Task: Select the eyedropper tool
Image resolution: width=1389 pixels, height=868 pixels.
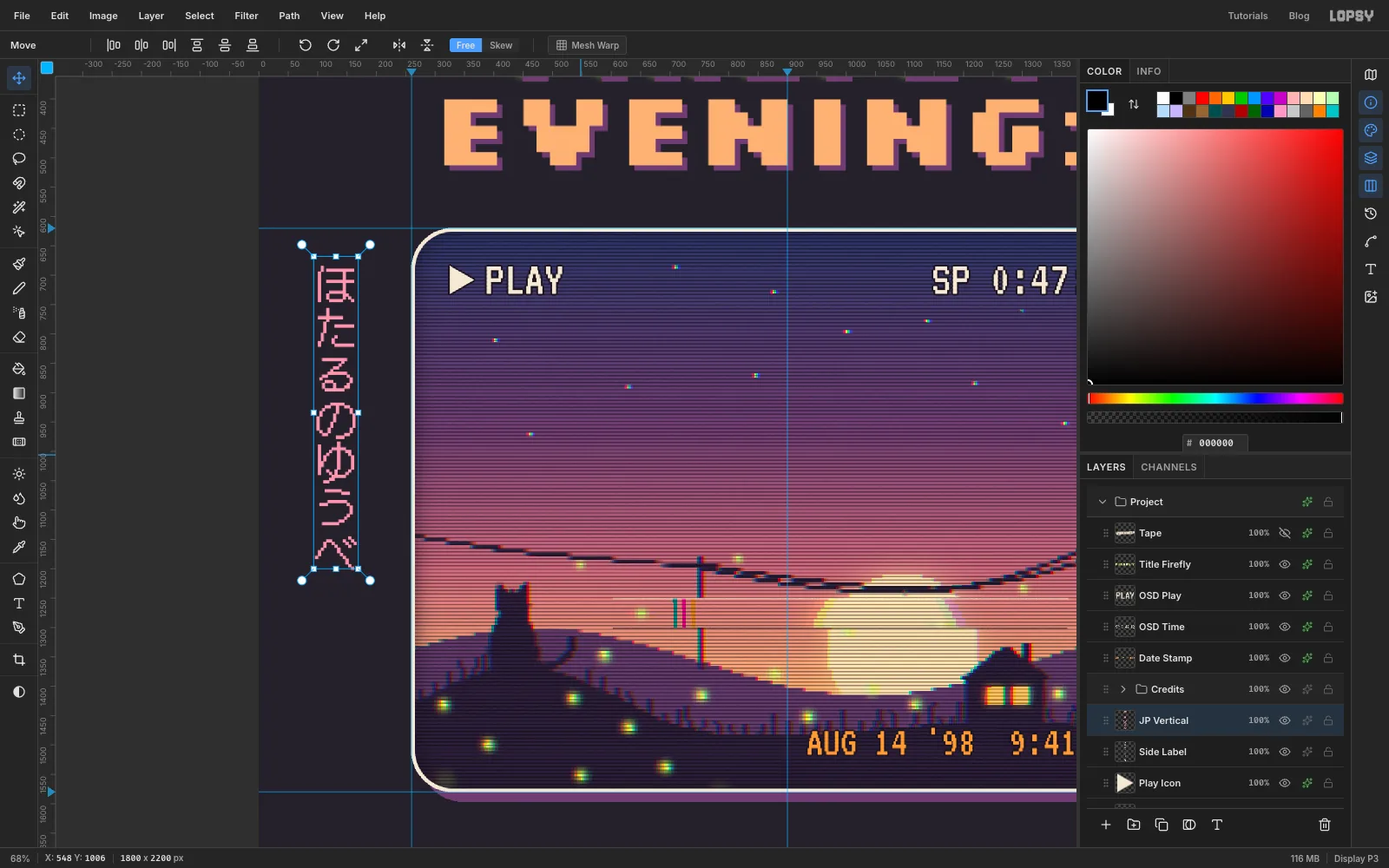Action: tap(19, 548)
